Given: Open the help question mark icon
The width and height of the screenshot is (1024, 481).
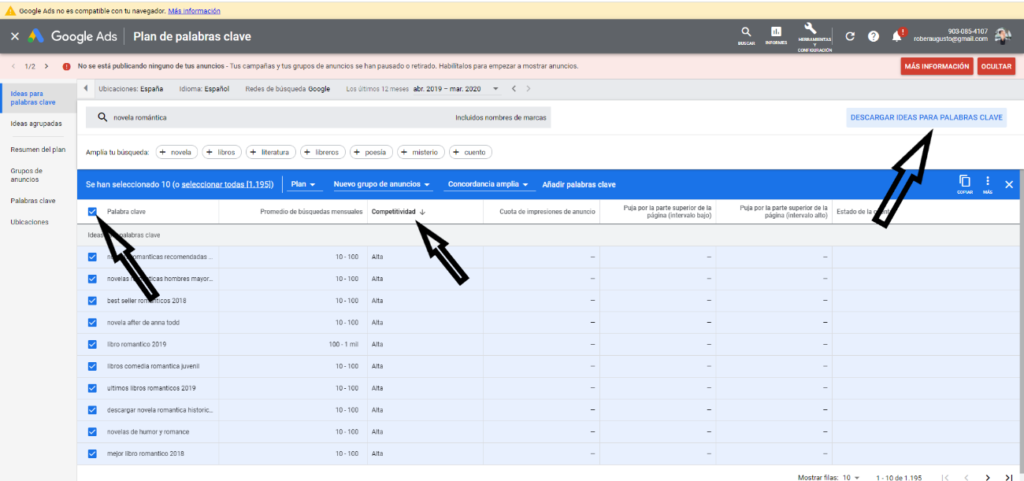Looking at the screenshot, I should (x=873, y=37).
